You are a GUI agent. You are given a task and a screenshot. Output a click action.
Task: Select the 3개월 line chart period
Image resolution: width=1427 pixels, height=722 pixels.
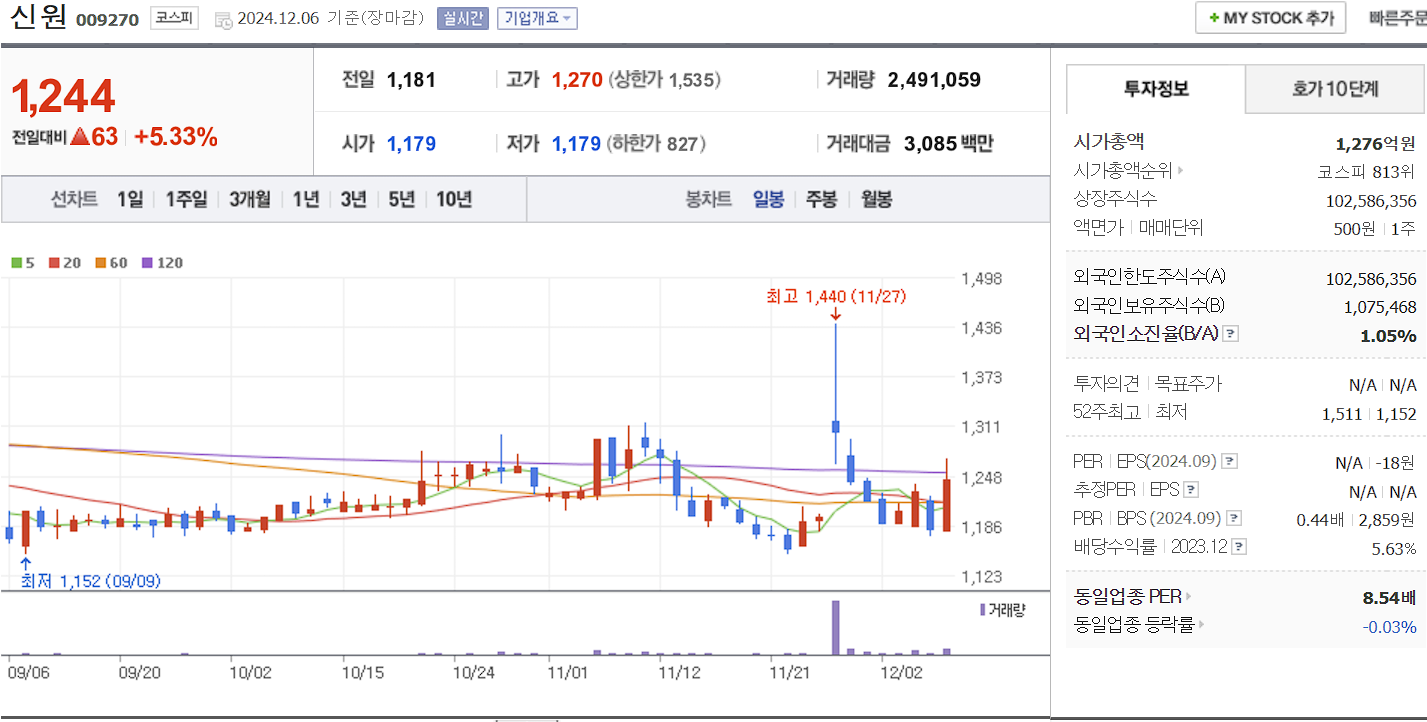point(249,199)
